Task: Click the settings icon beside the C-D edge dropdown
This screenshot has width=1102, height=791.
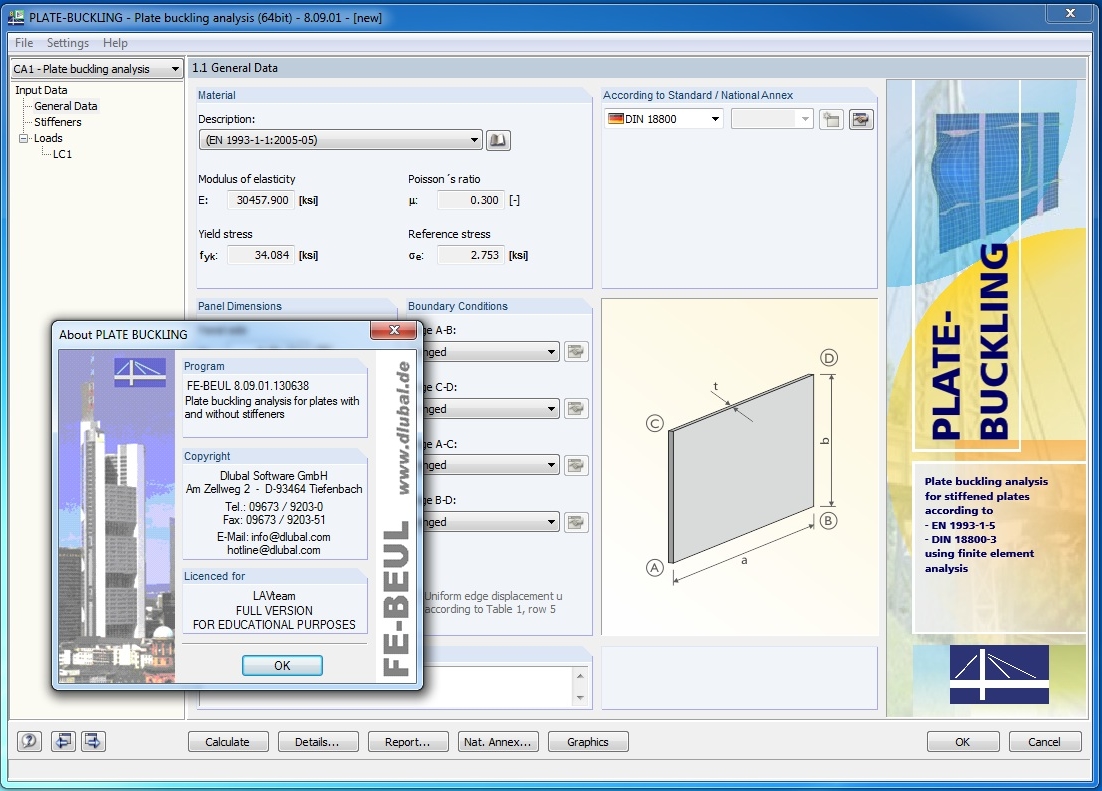Action: pyautogui.click(x=576, y=409)
